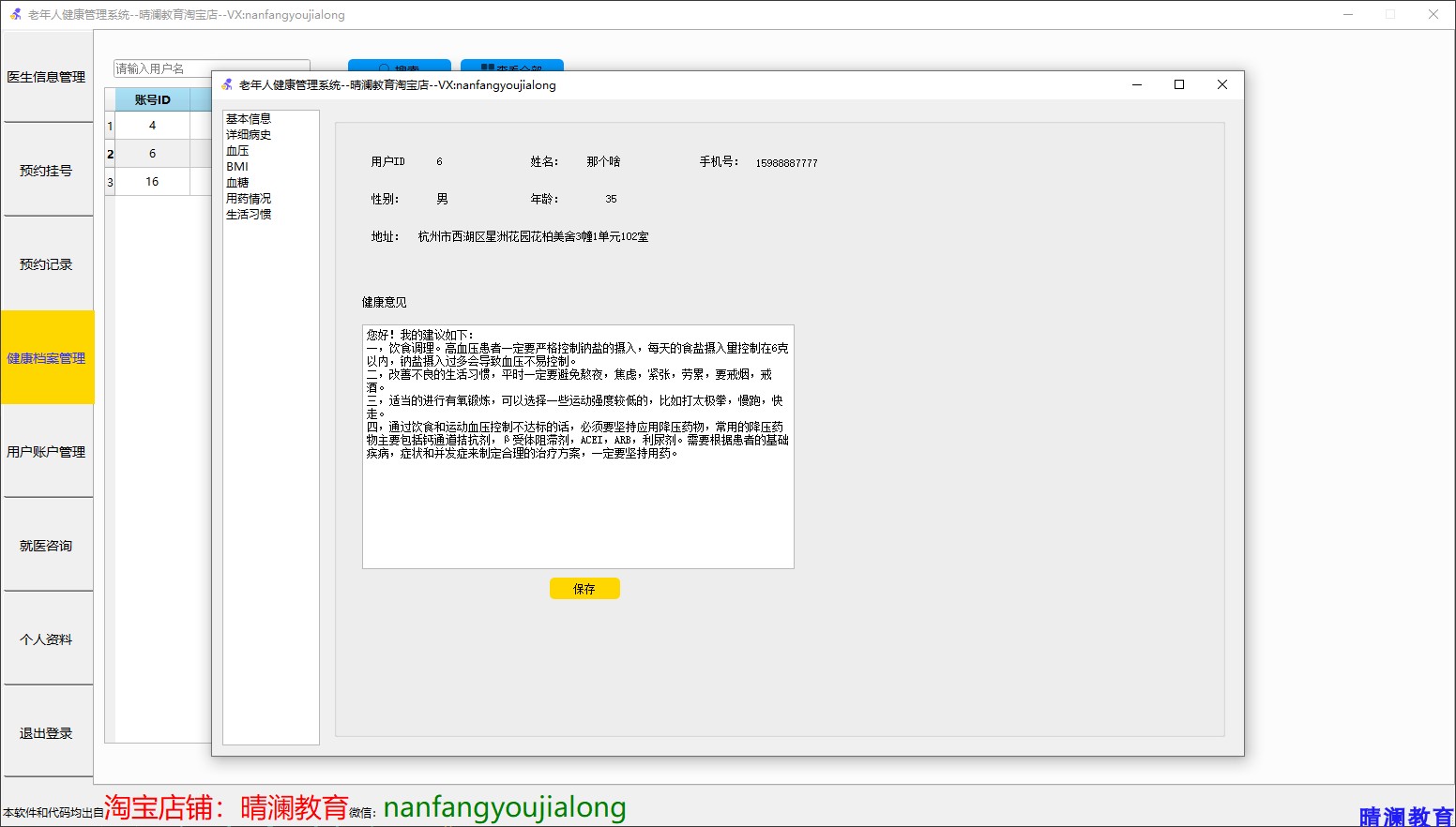Close the main application window
The image size is (1456, 827).
[x=1433, y=14]
